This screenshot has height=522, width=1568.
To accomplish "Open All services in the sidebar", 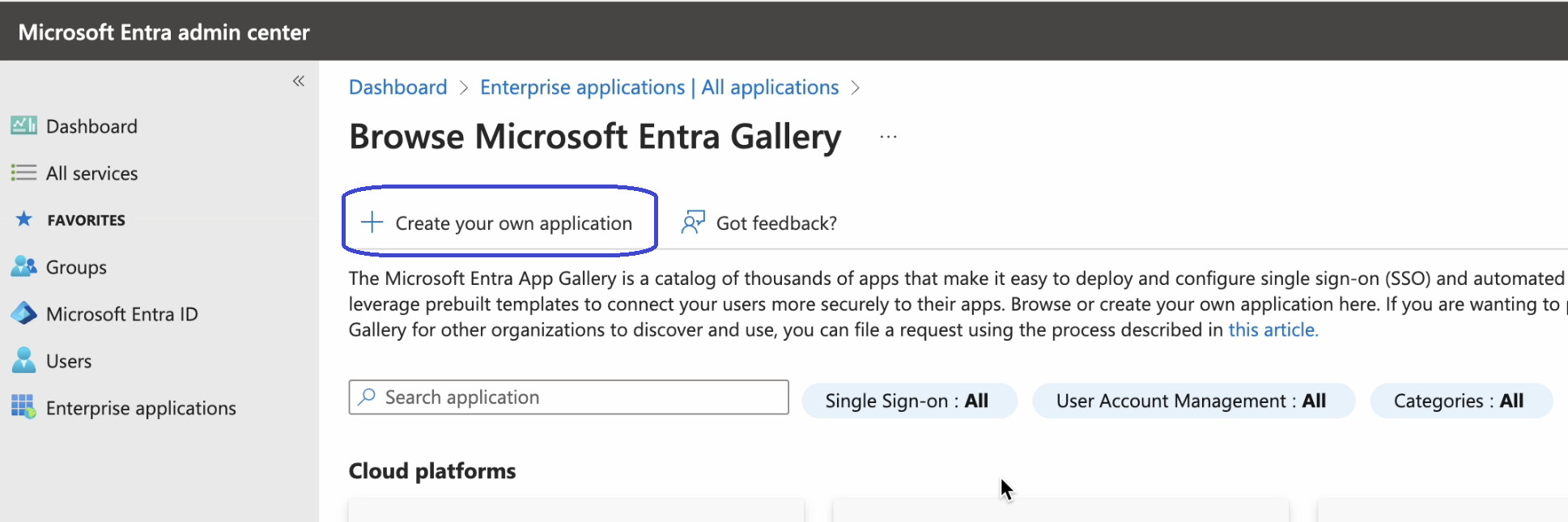I will [91, 173].
